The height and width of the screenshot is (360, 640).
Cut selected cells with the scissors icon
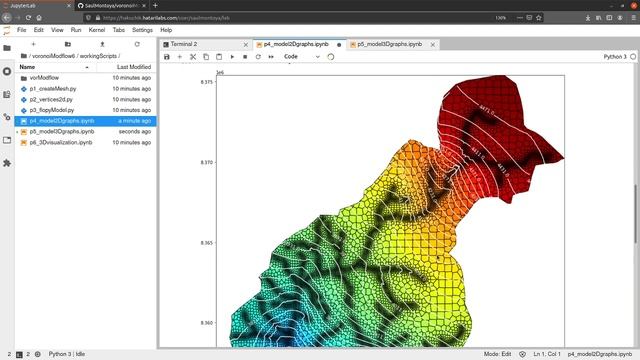pyautogui.click(x=193, y=57)
